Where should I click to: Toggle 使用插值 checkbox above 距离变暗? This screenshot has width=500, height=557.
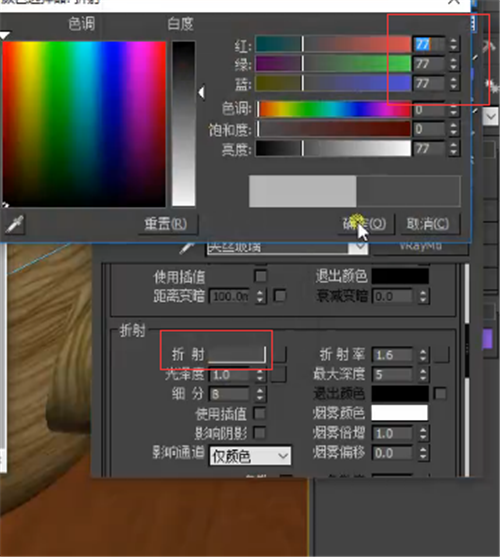tap(260, 276)
